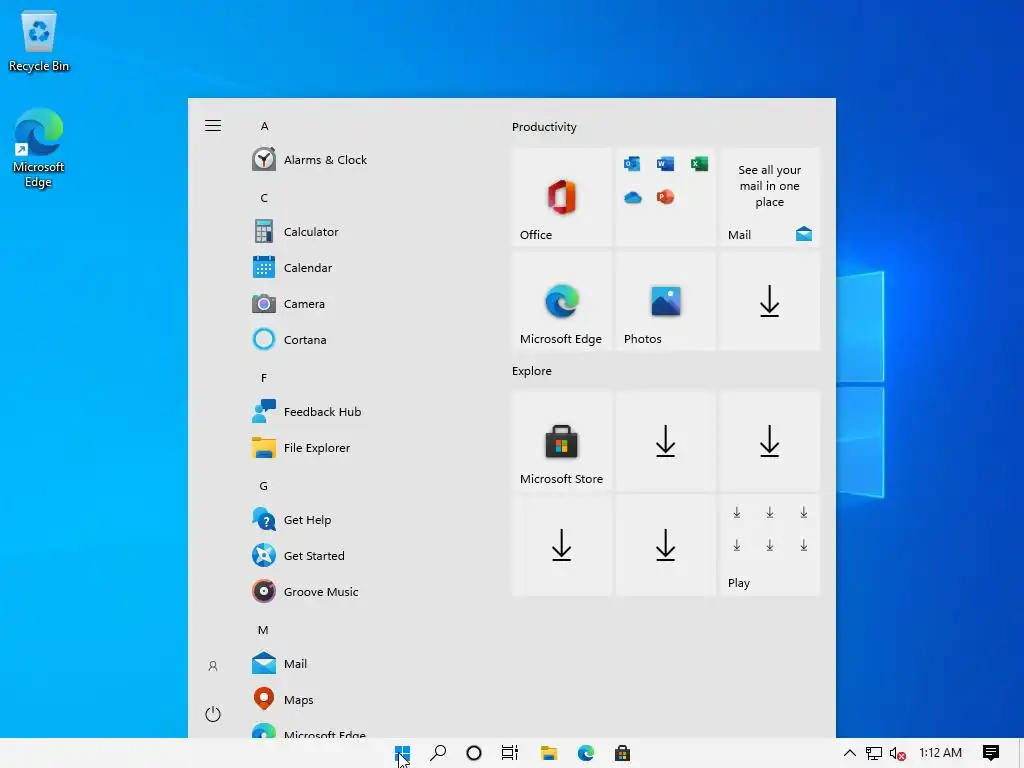Click letter M header in app list

(x=263, y=630)
